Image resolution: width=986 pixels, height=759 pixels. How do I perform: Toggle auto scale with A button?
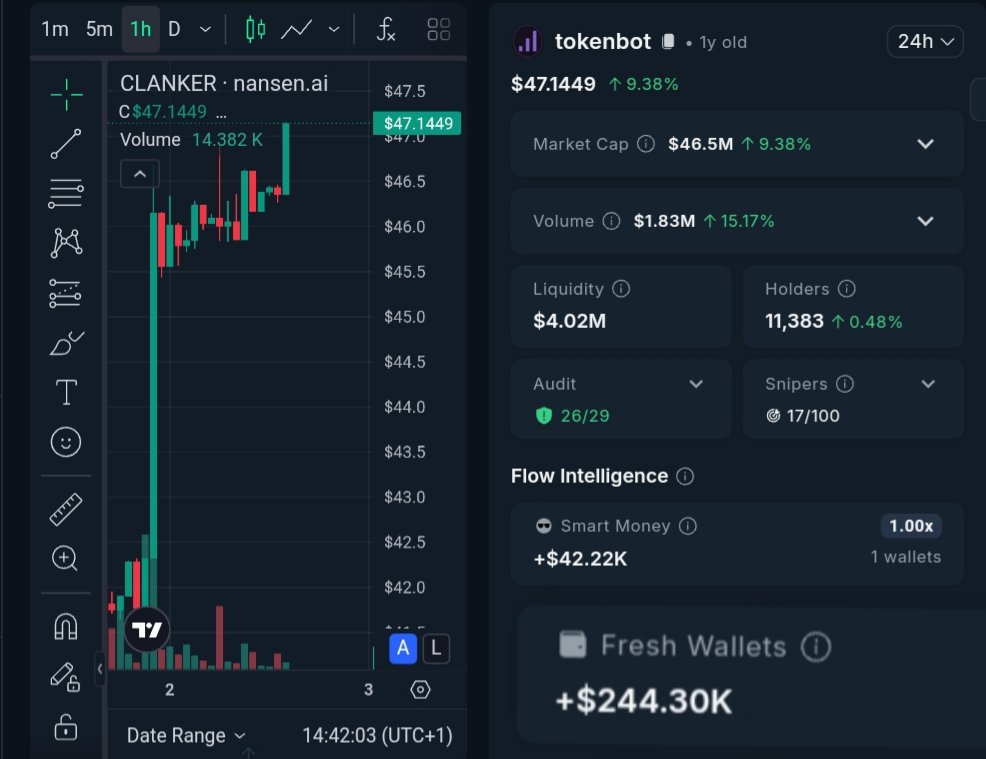tap(403, 648)
